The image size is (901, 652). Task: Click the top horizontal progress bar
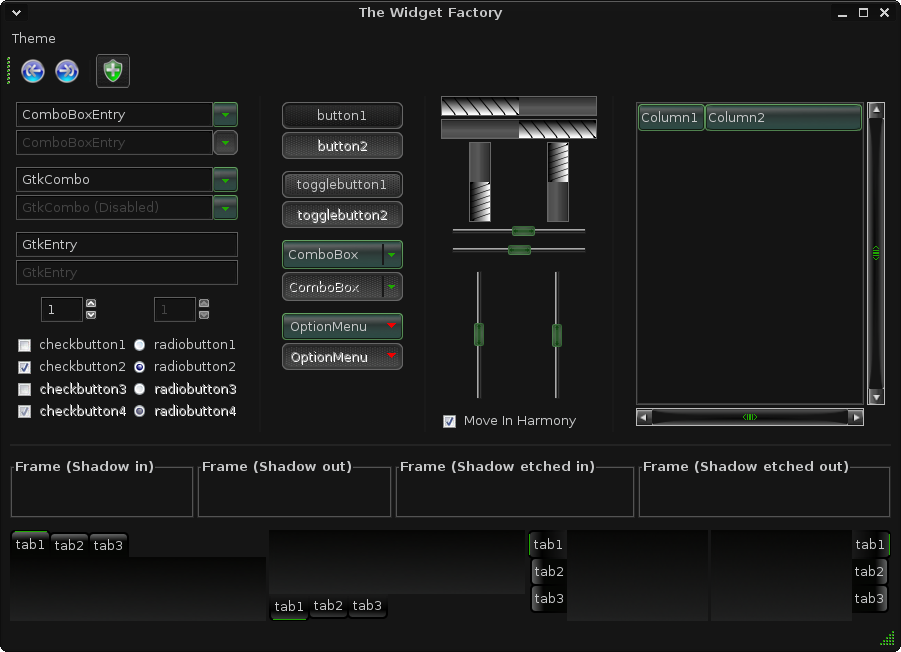tap(519, 106)
